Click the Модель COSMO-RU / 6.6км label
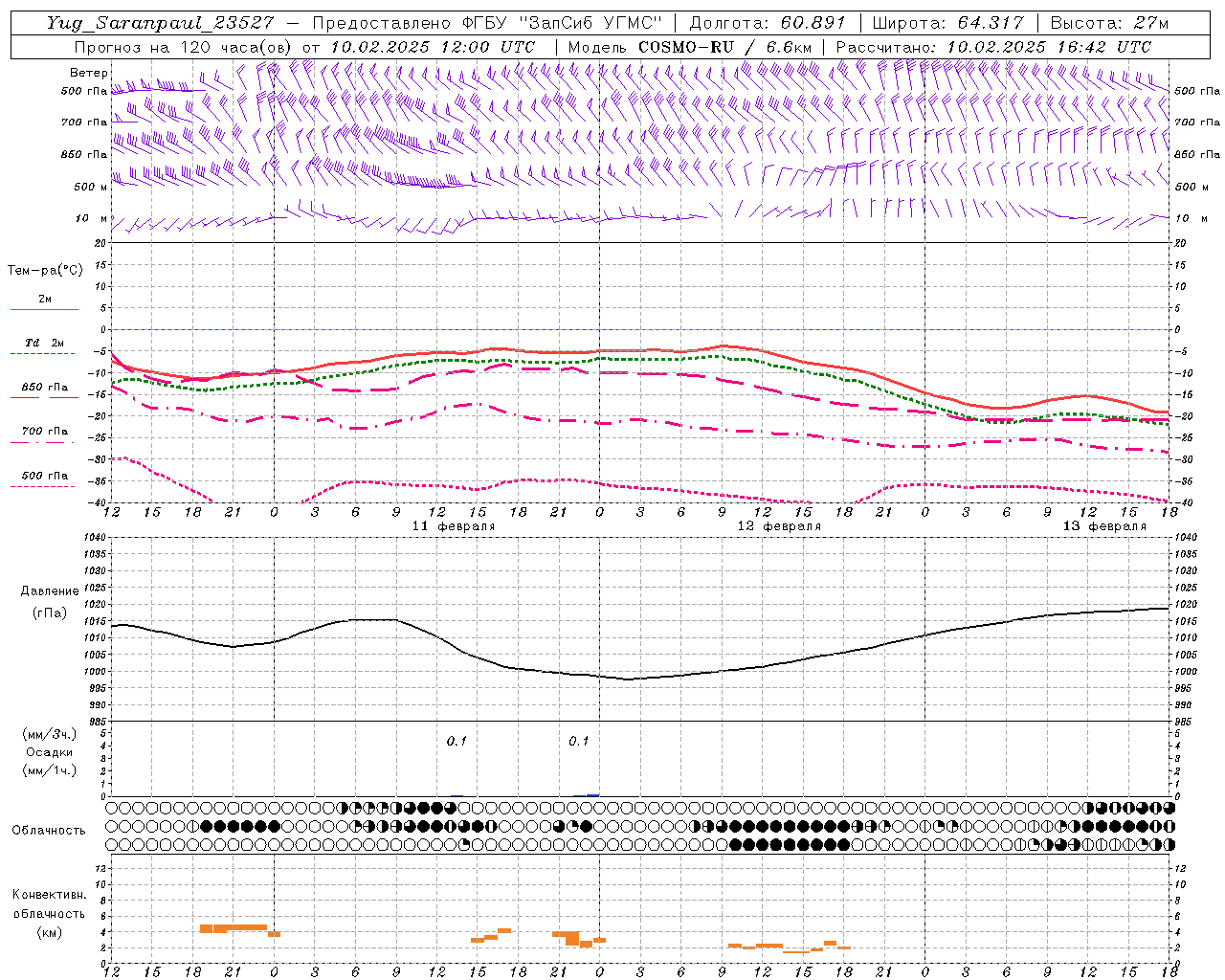This screenshot has width=1225, height=980. pyautogui.click(x=689, y=47)
